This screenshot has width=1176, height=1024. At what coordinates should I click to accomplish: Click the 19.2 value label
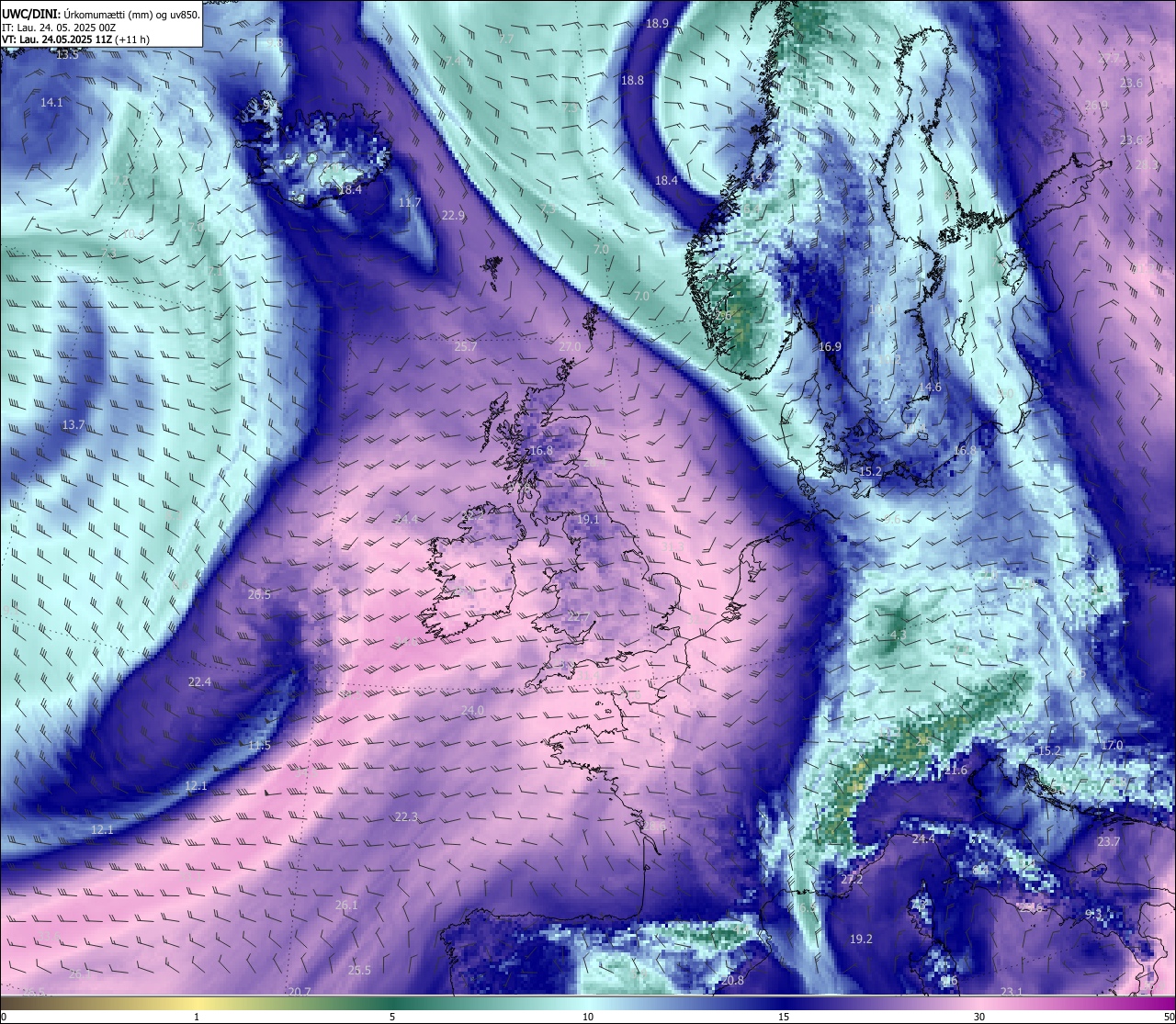[x=861, y=940]
